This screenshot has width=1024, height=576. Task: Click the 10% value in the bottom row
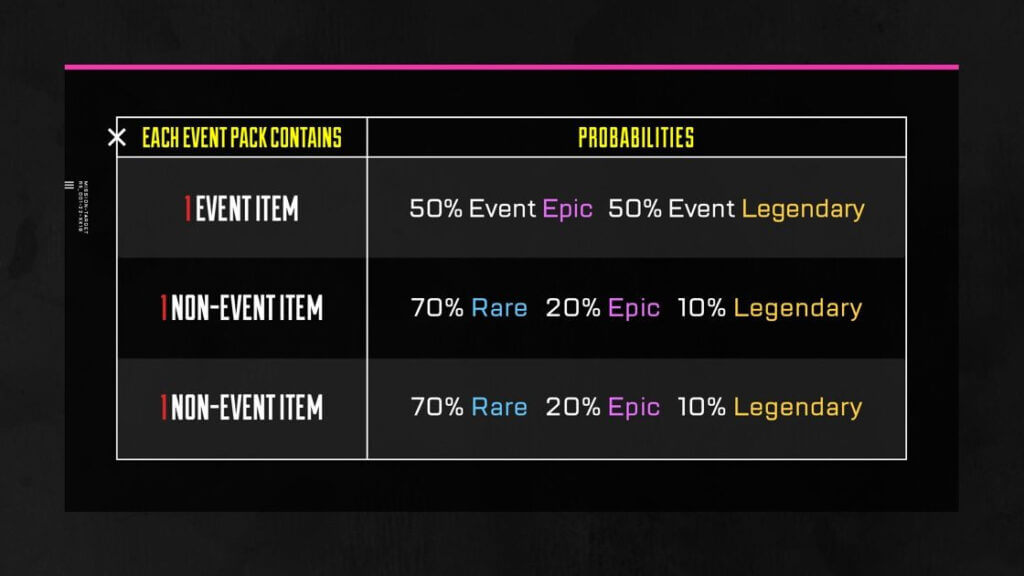pos(701,407)
